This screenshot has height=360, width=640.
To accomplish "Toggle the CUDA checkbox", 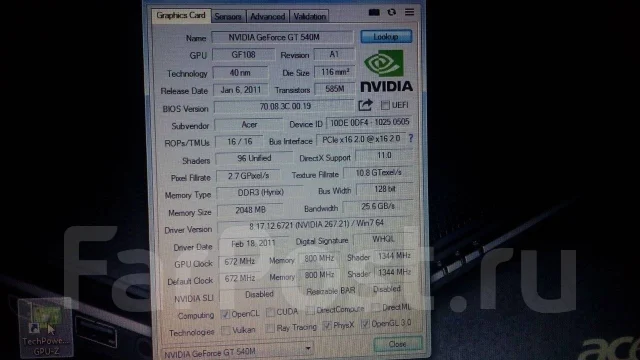I will point(270,312).
